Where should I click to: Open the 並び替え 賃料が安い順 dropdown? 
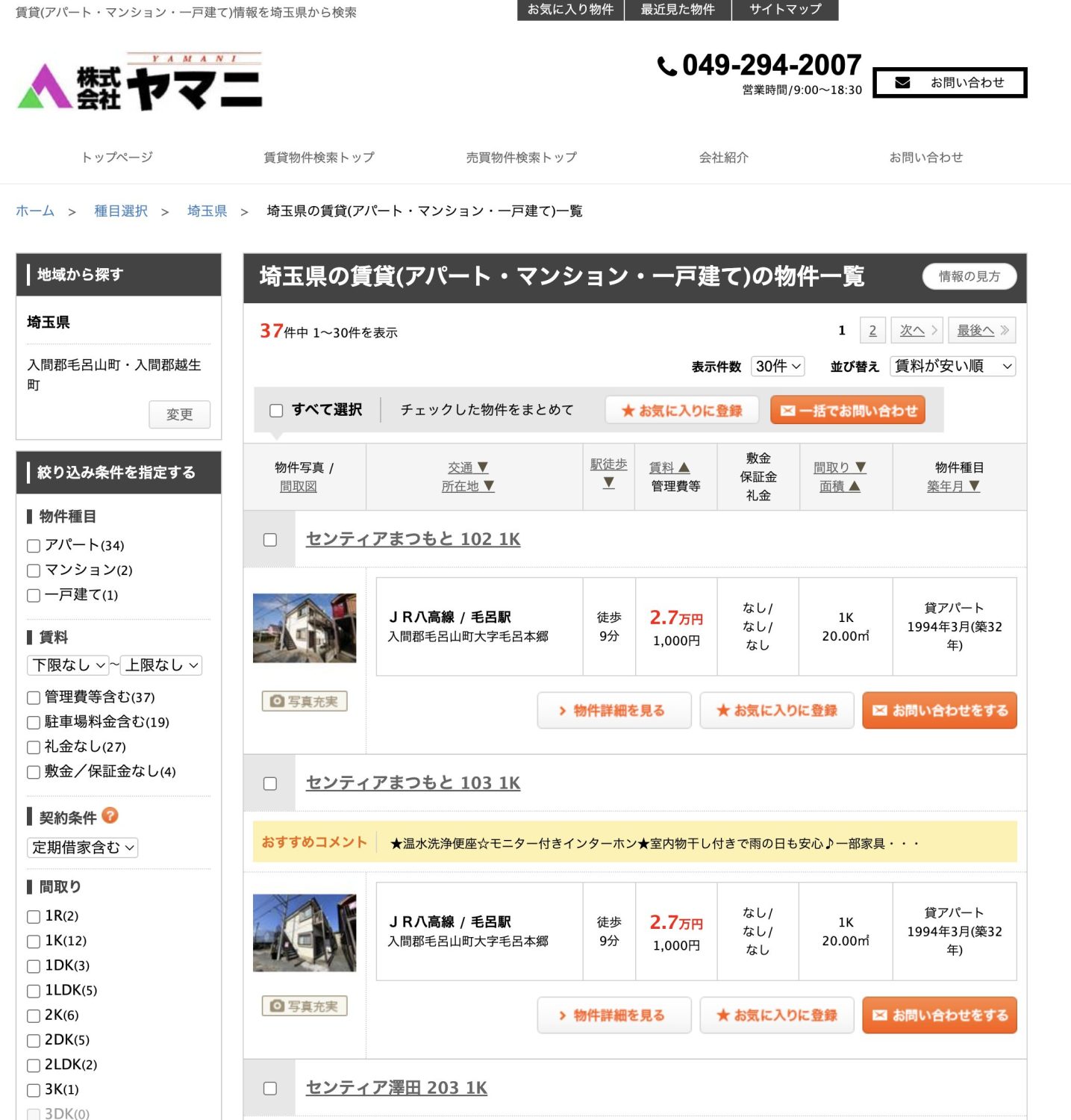[x=952, y=366]
